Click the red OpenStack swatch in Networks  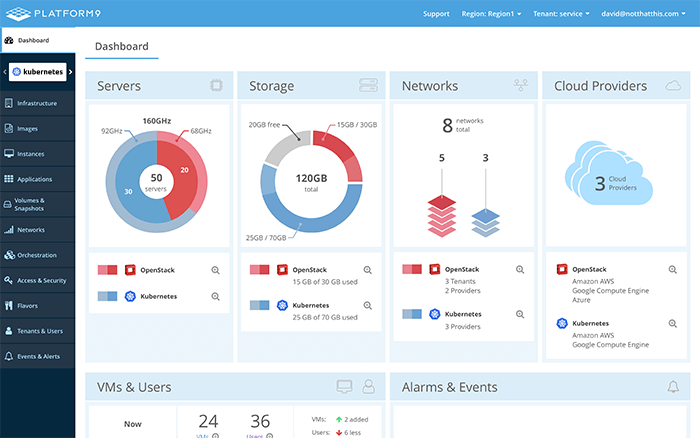click(412, 269)
